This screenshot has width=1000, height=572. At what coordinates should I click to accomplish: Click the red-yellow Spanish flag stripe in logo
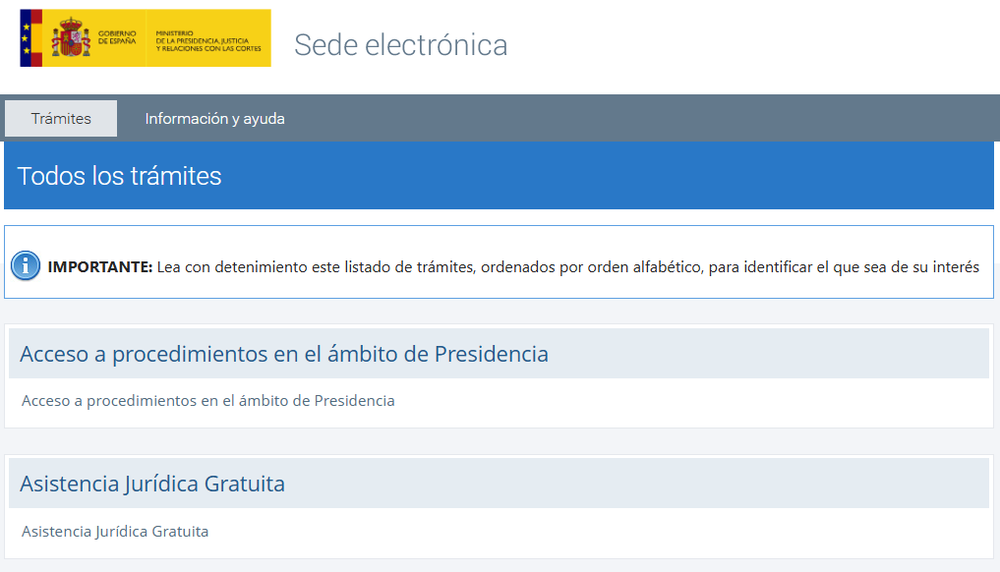36,38
